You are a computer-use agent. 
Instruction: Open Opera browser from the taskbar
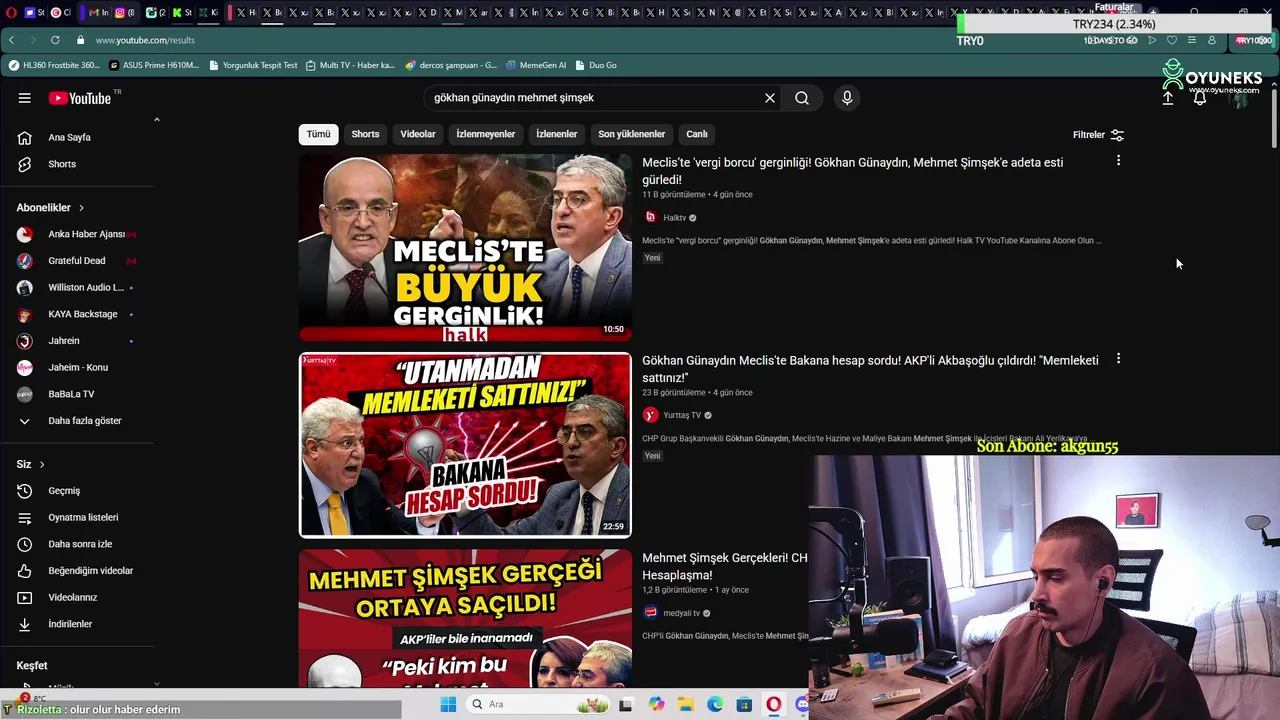tap(773, 704)
